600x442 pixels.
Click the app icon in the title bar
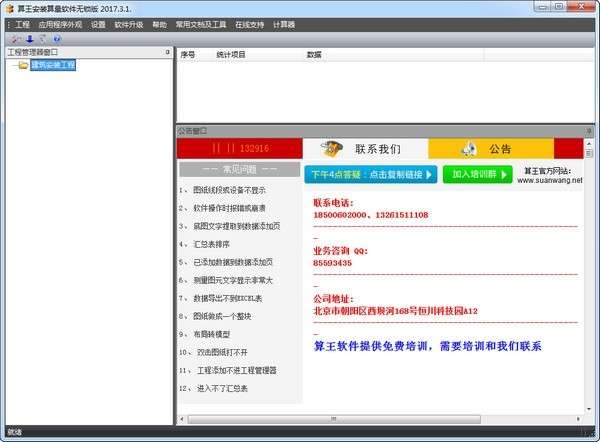[x=10, y=8]
